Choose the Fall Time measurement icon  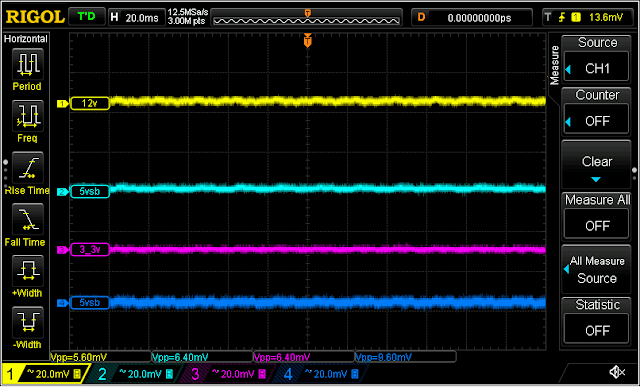(27, 220)
